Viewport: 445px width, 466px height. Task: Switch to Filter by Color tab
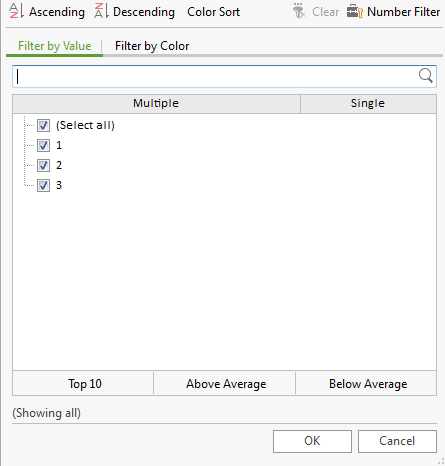click(x=152, y=46)
